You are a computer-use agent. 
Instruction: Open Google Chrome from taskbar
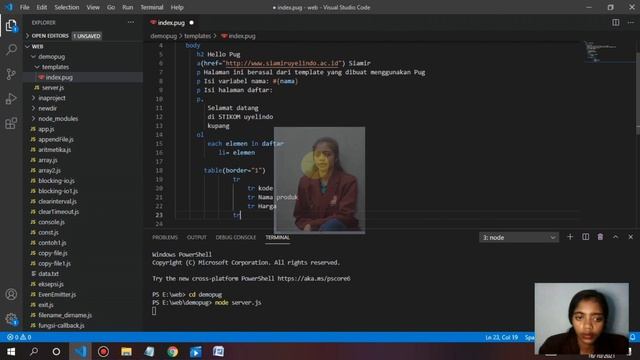(x=173, y=351)
